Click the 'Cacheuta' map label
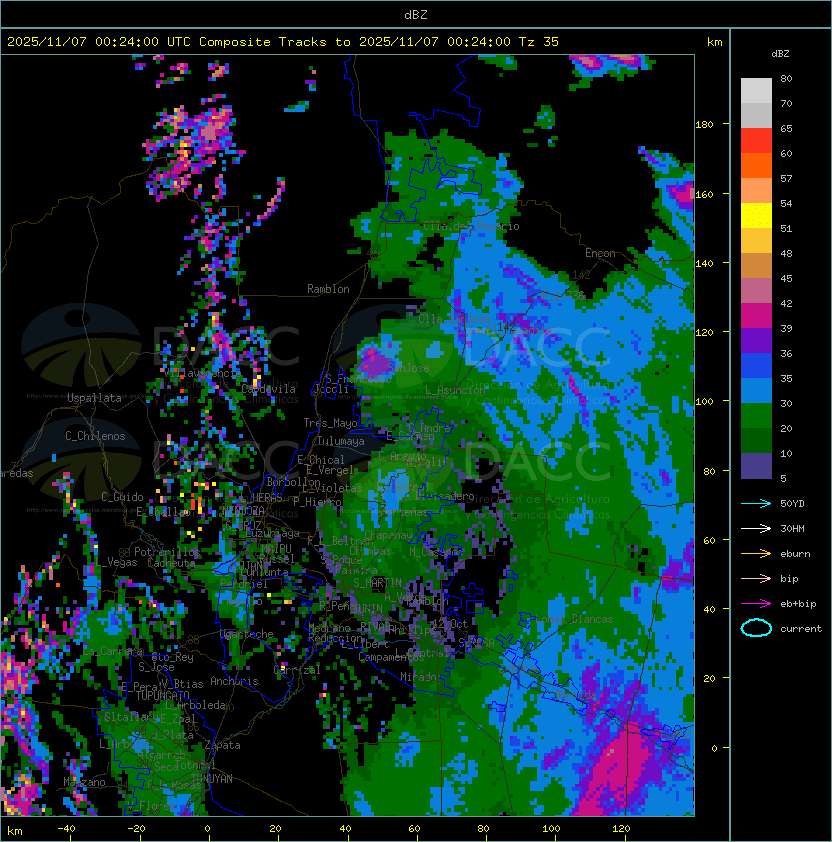This screenshot has height=842, width=832. coord(171,563)
